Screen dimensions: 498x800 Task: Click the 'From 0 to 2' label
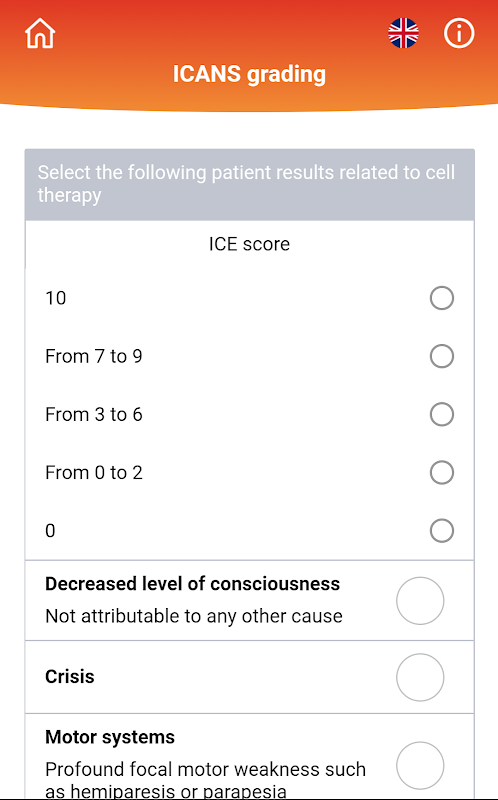[x=94, y=472]
